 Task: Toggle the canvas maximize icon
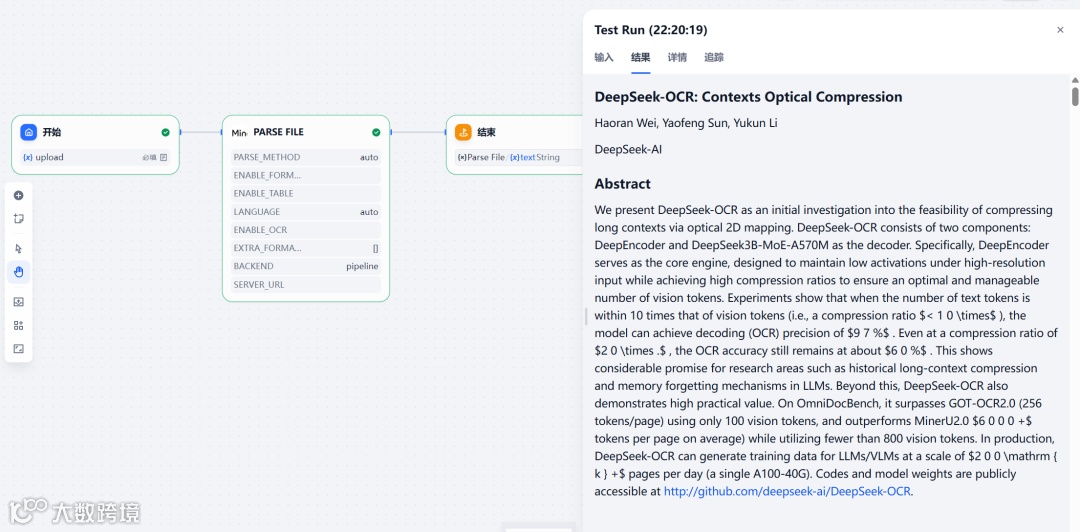(x=19, y=349)
